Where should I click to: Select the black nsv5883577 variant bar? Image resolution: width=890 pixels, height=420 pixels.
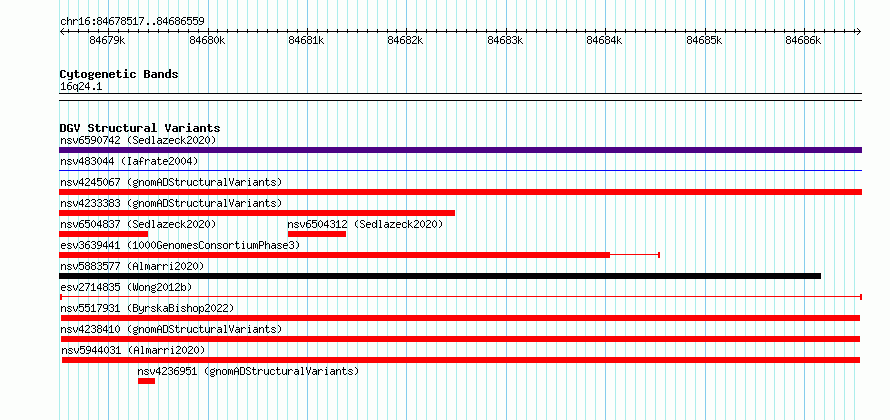[x=440, y=276]
